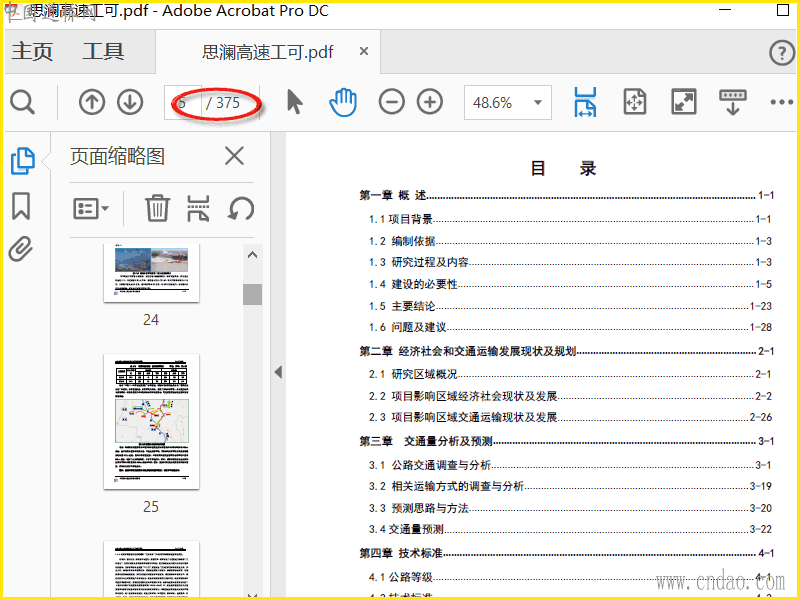
Task: Minimize the Acrobat window
Action: (724, 10)
